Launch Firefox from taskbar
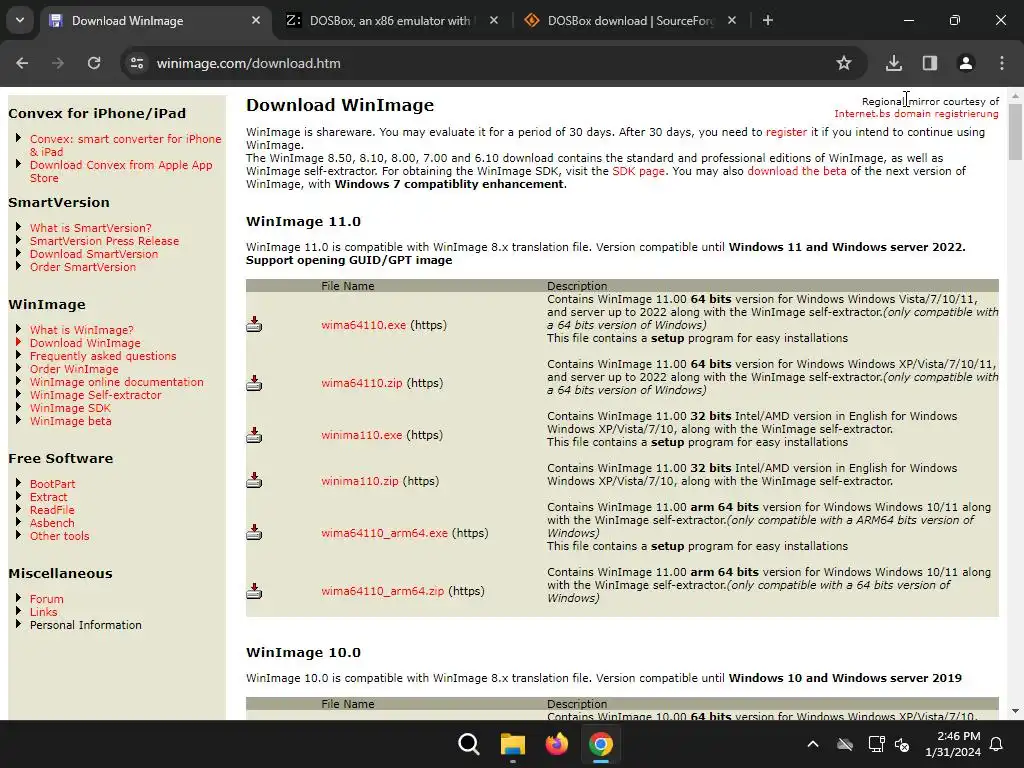Screen dimensions: 1024x768 point(556,744)
